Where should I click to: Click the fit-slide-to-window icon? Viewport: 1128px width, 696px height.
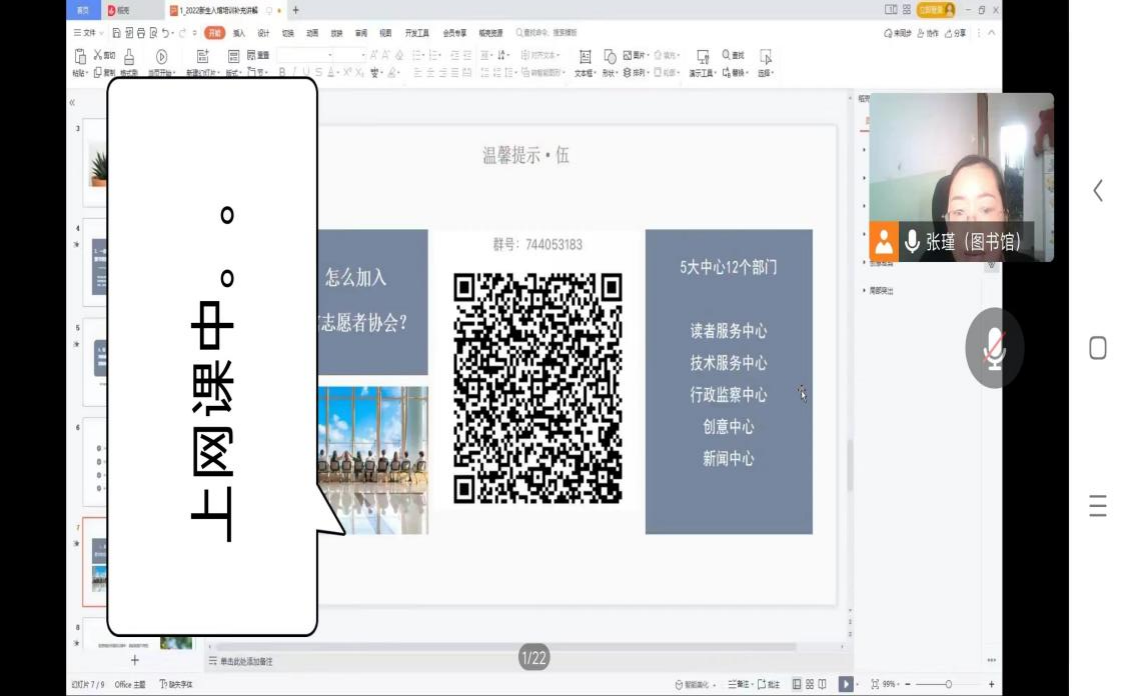pos(875,684)
